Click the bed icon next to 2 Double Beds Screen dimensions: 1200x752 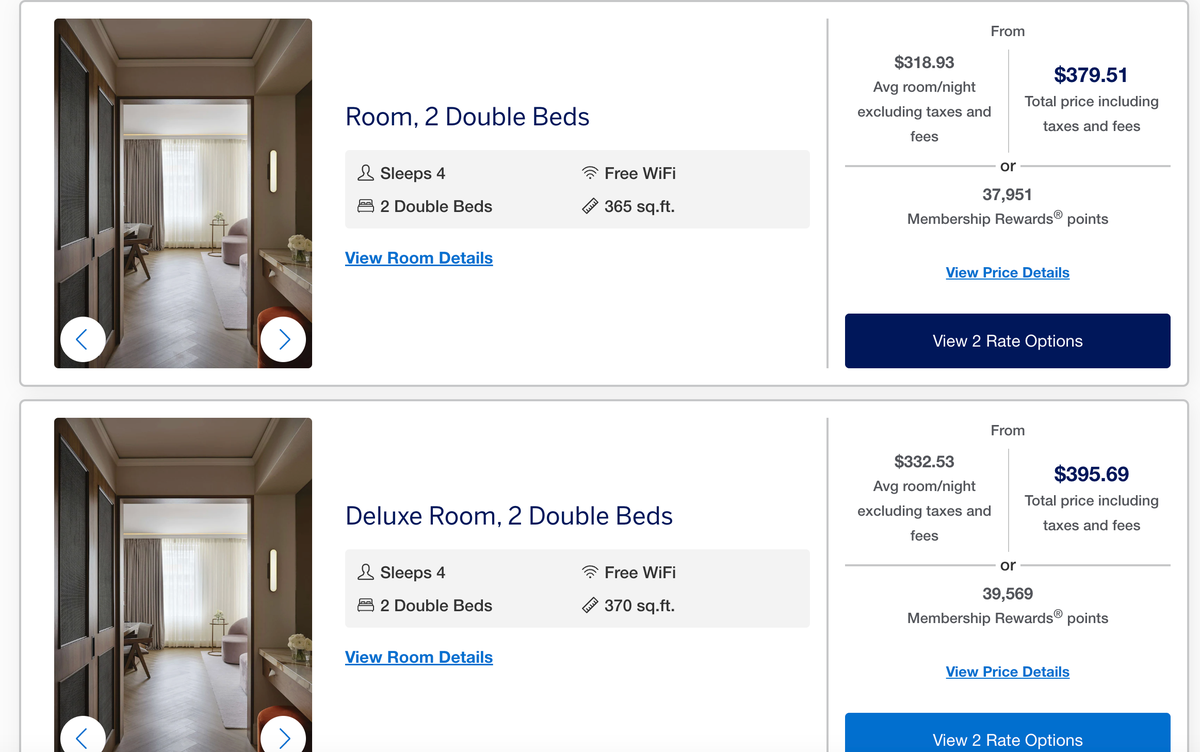click(x=367, y=206)
